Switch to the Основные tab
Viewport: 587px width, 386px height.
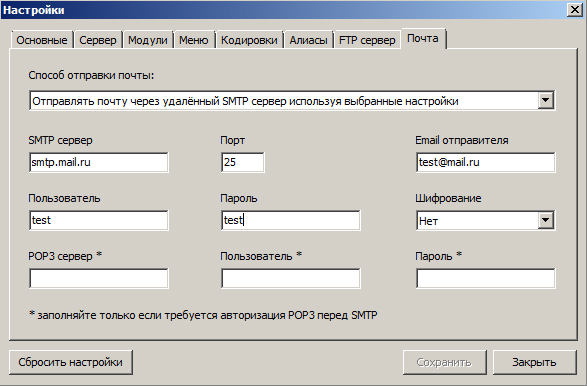[x=42, y=40]
